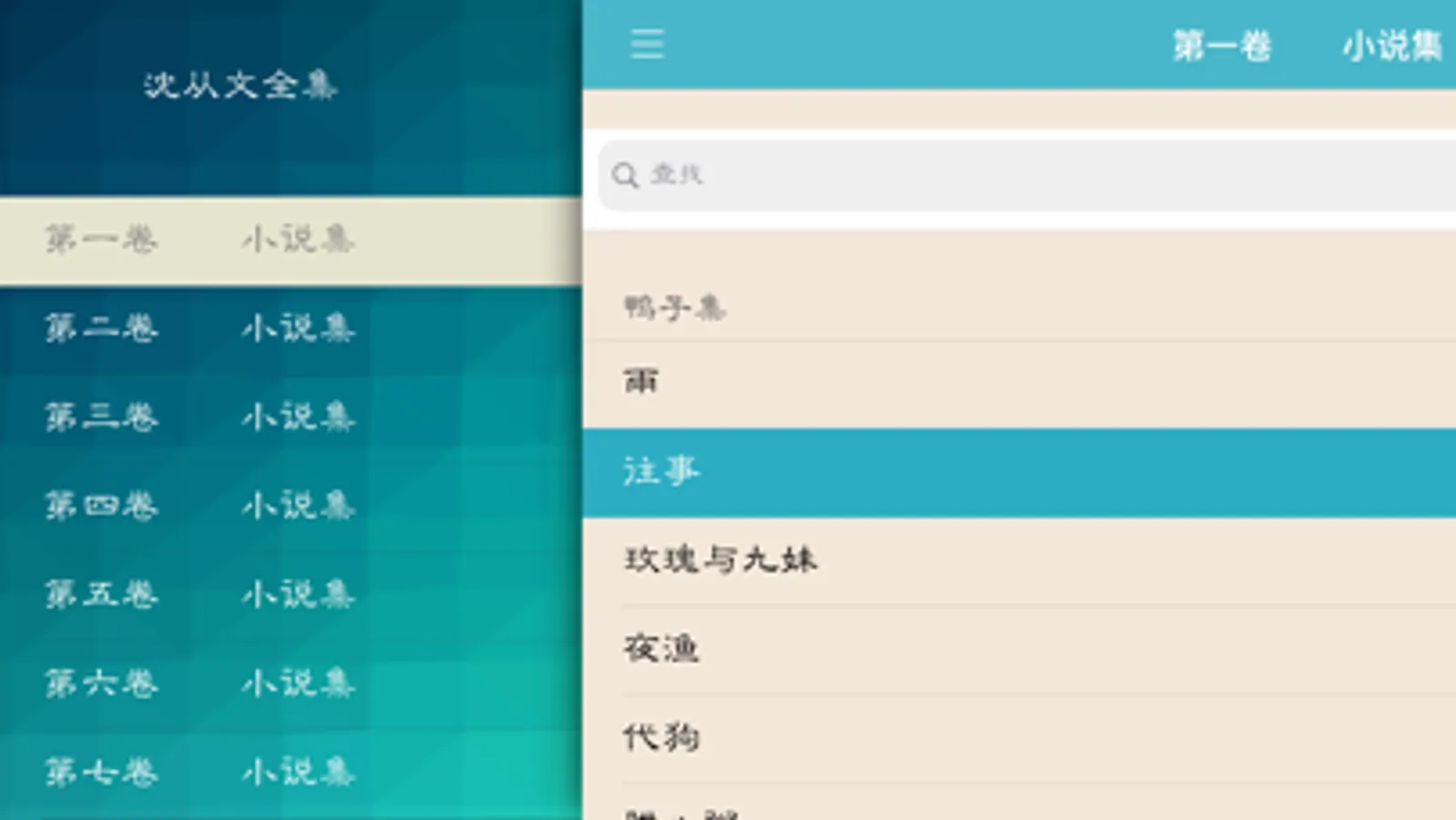This screenshot has height=820, width=1456.
Task: Open the hamburger menu icon
Action: 647,44
